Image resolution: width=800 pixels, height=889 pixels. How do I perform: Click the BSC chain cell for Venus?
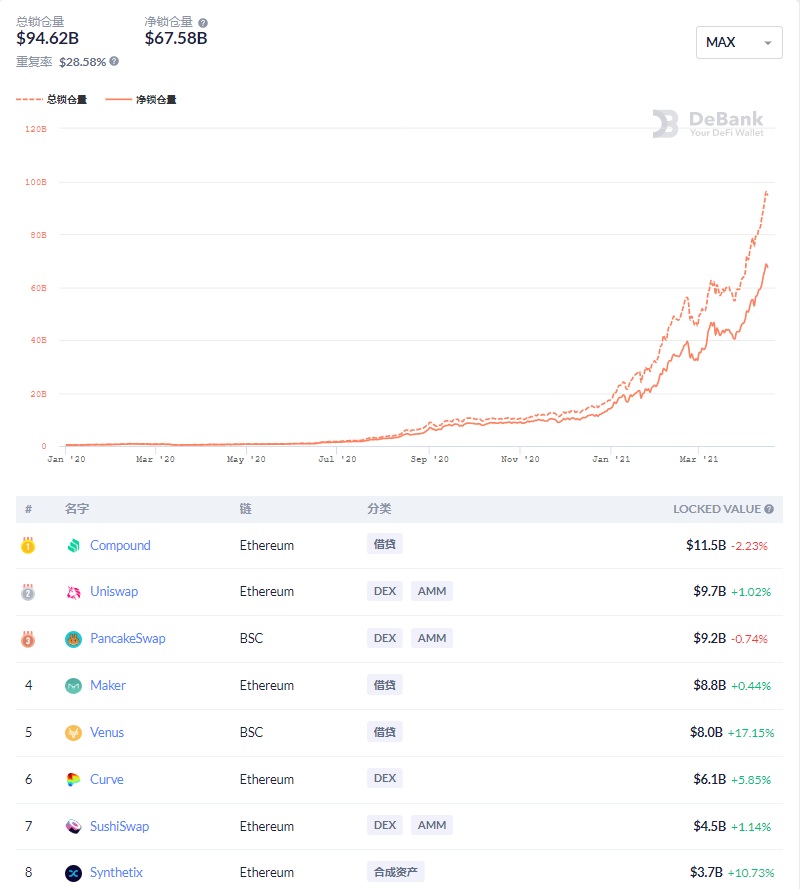251,733
